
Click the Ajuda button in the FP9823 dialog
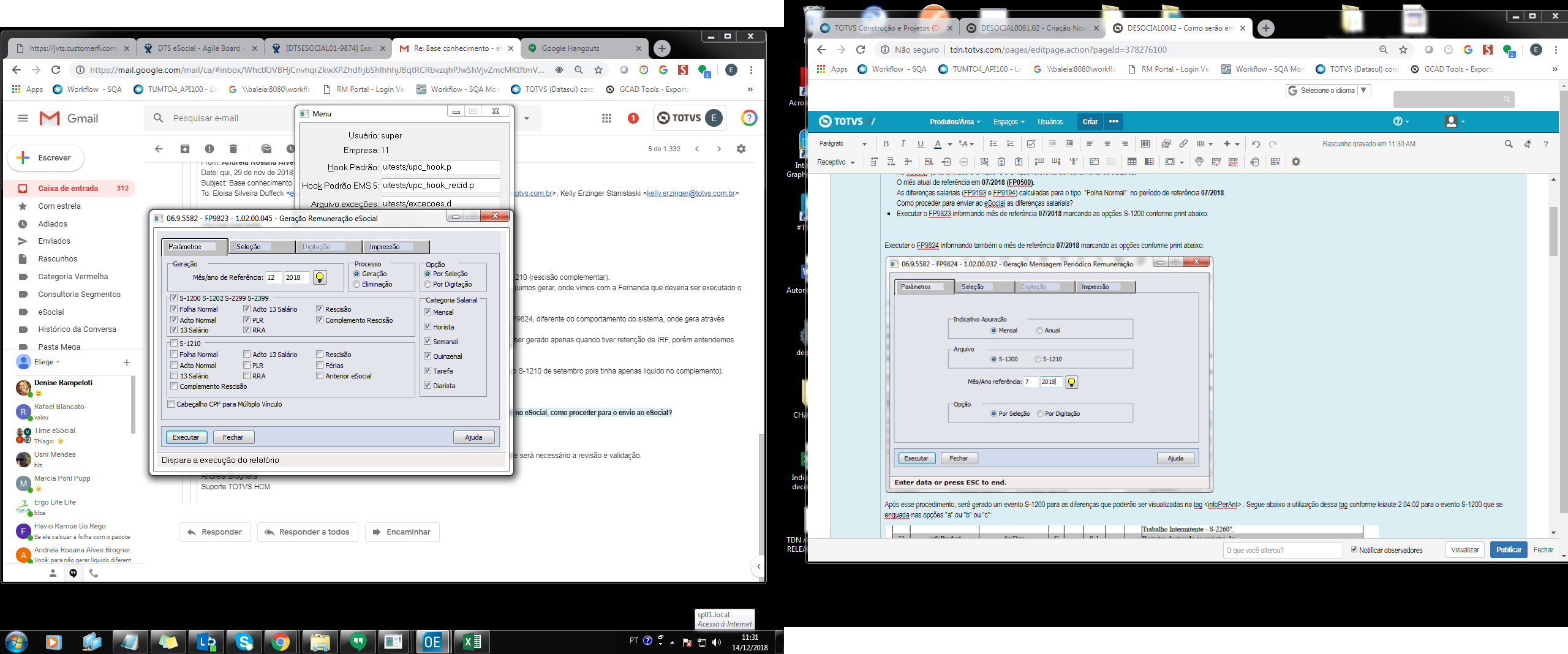473,437
